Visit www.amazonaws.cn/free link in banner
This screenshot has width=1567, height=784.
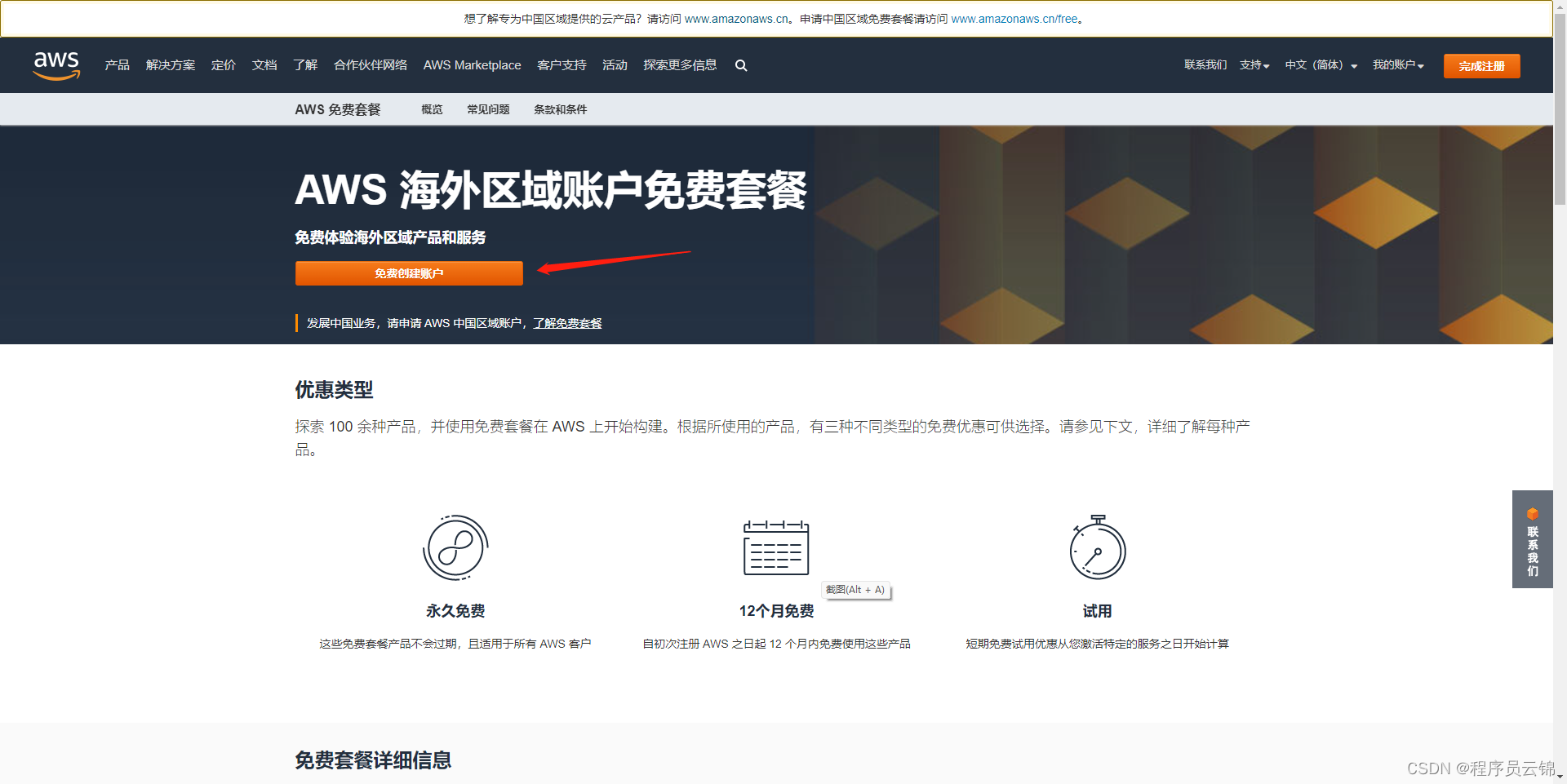click(x=1014, y=19)
